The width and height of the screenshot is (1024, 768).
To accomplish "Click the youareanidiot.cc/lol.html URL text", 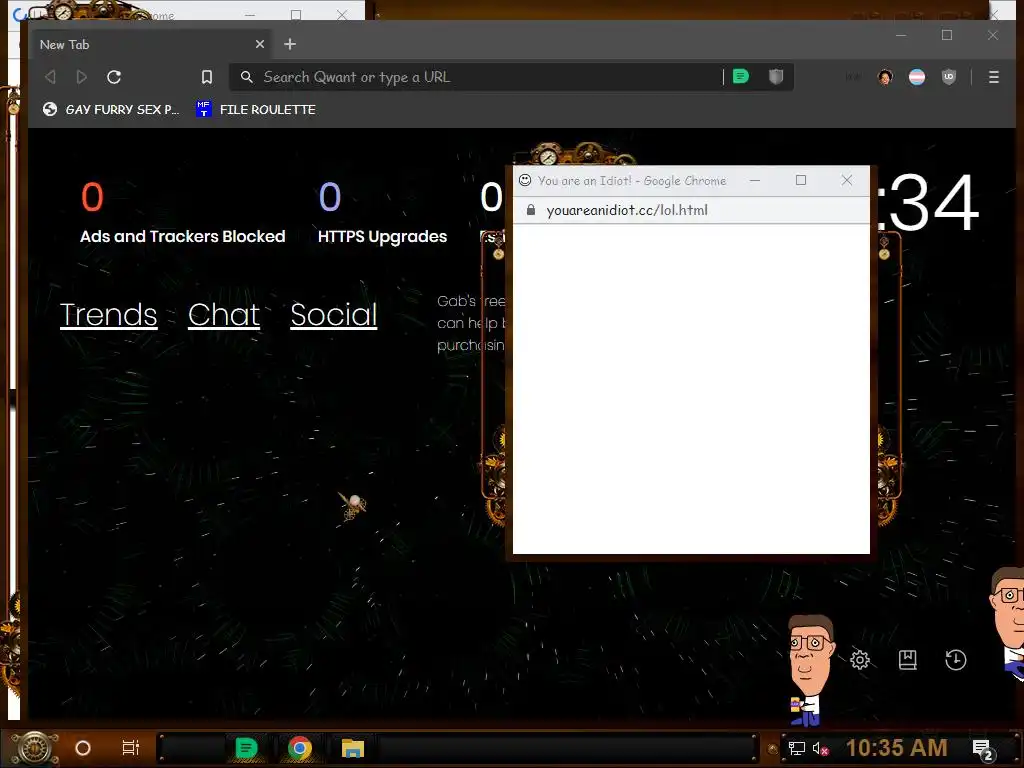I will tap(627, 210).
